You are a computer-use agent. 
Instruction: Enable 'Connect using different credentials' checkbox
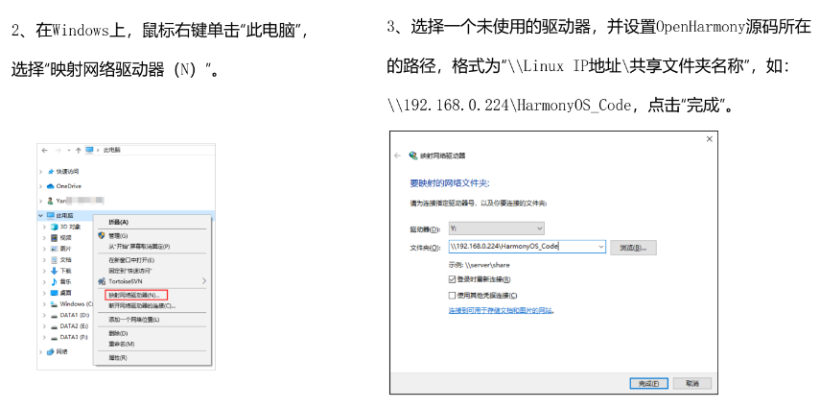click(x=453, y=296)
